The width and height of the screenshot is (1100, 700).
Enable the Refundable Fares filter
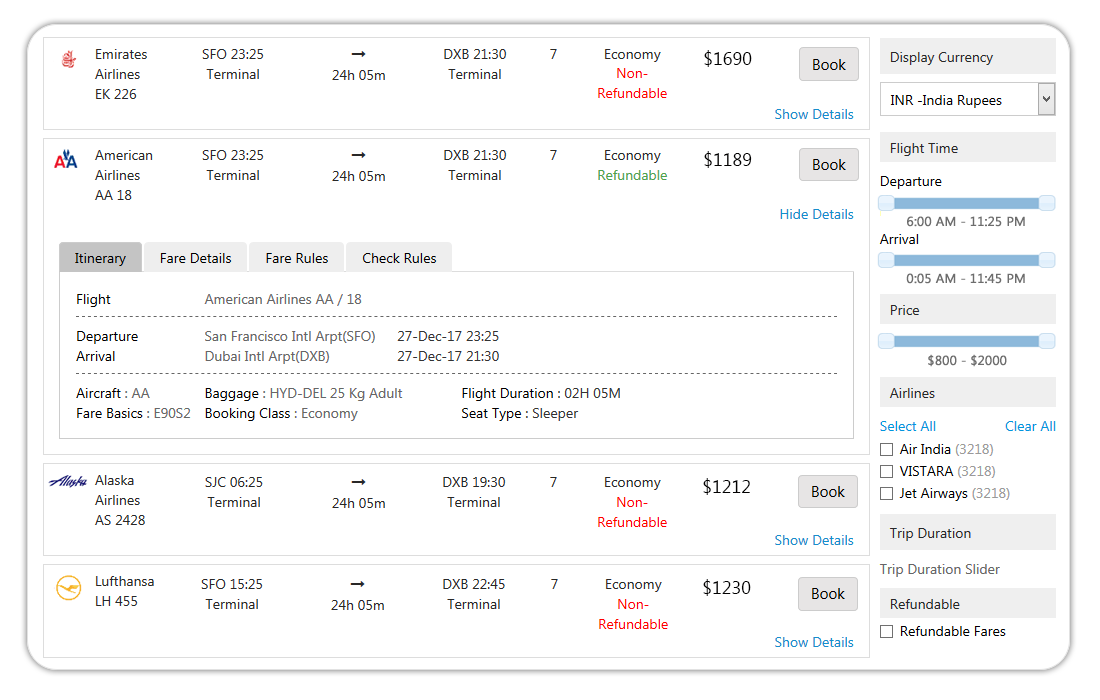[x=885, y=631]
